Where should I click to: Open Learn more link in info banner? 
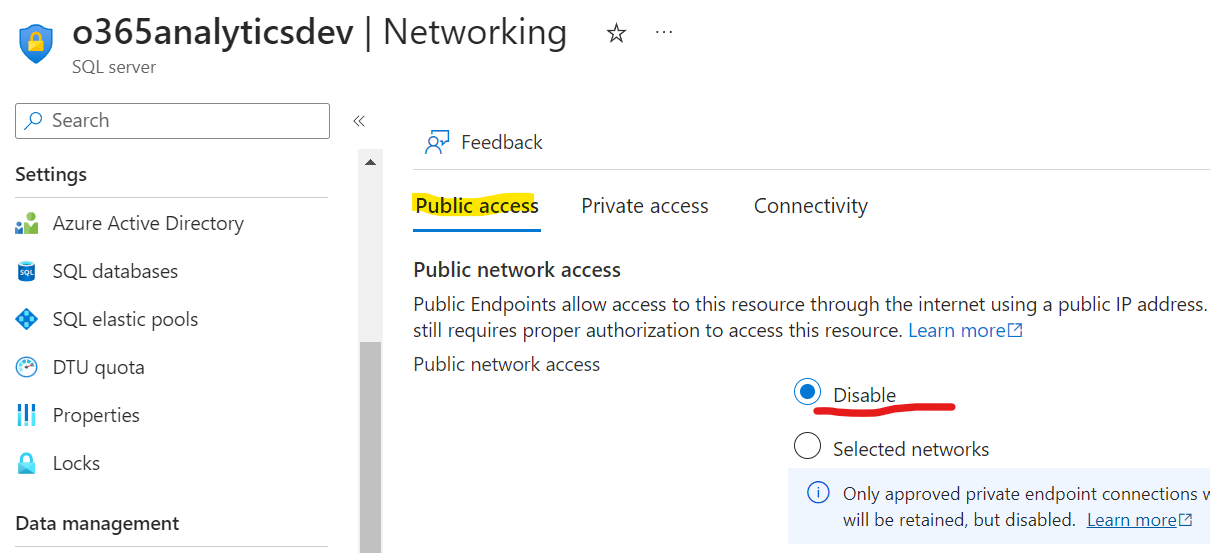(1139, 520)
